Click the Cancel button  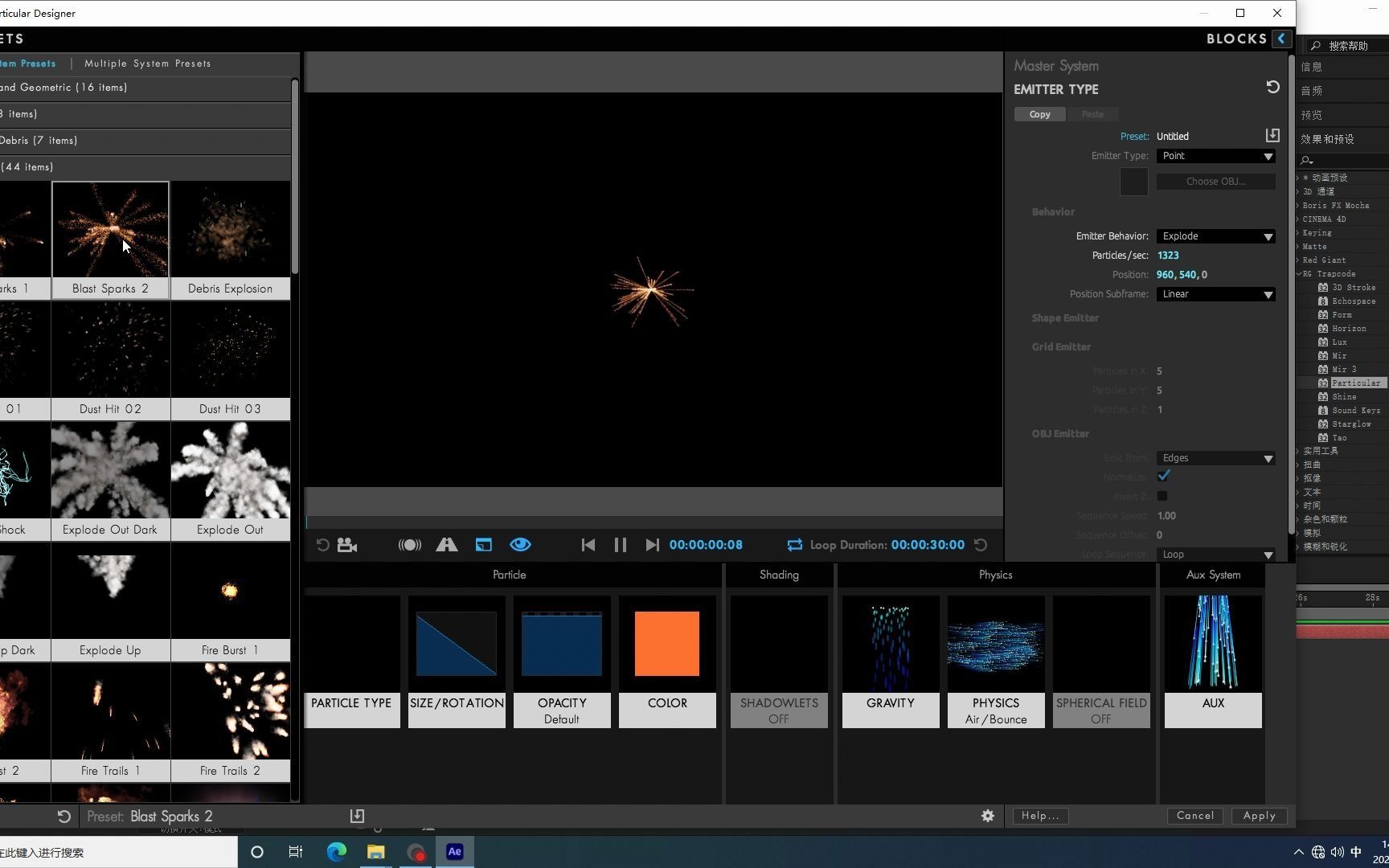point(1195,816)
